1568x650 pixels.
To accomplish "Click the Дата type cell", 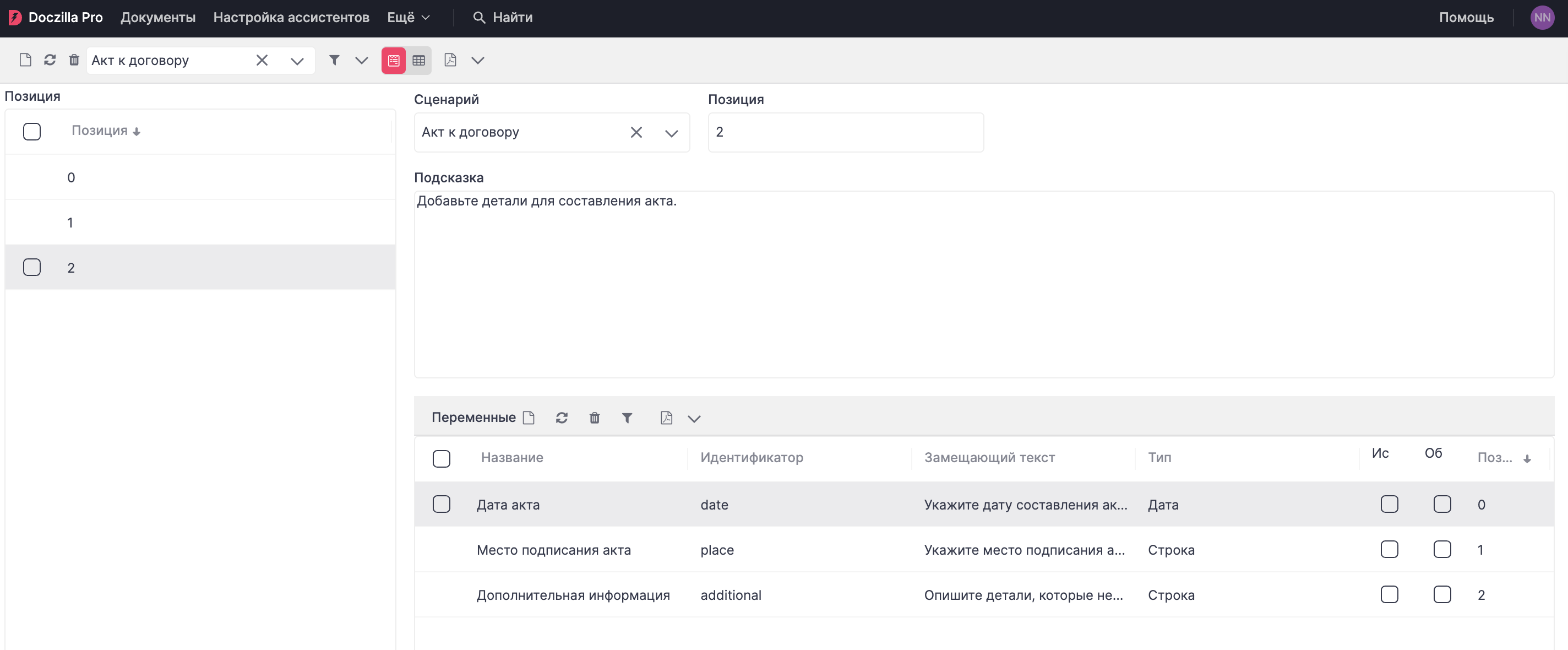I will (x=1163, y=505).
